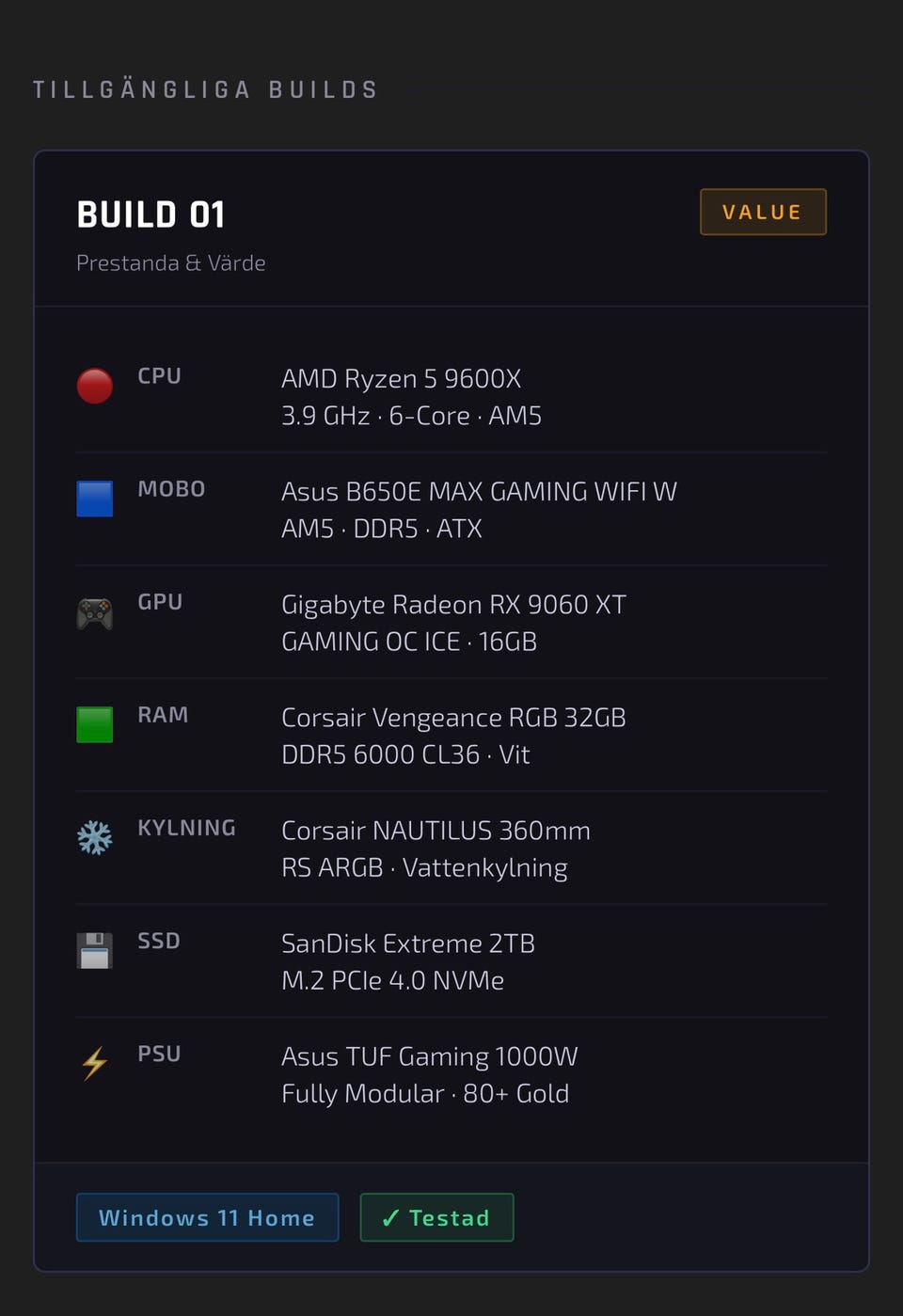Select the BUILD 01 heading

point(151,214)
